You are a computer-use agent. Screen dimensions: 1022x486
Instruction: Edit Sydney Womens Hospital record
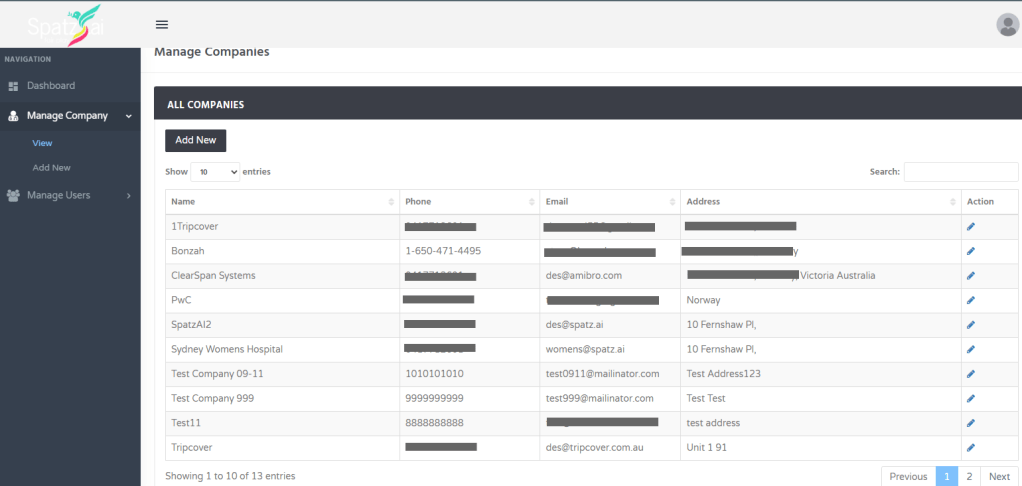[x=971, y=349]
